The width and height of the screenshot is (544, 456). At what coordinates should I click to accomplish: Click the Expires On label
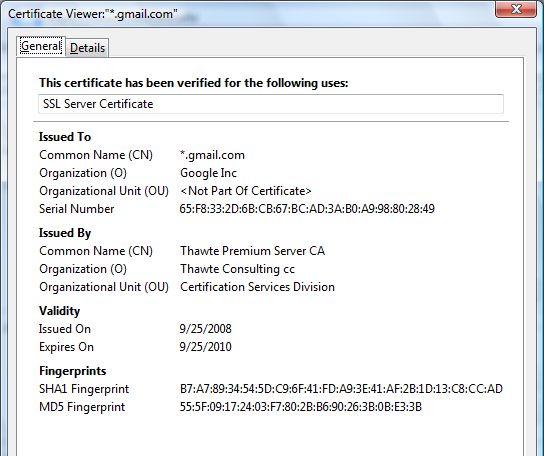point(66,347)
